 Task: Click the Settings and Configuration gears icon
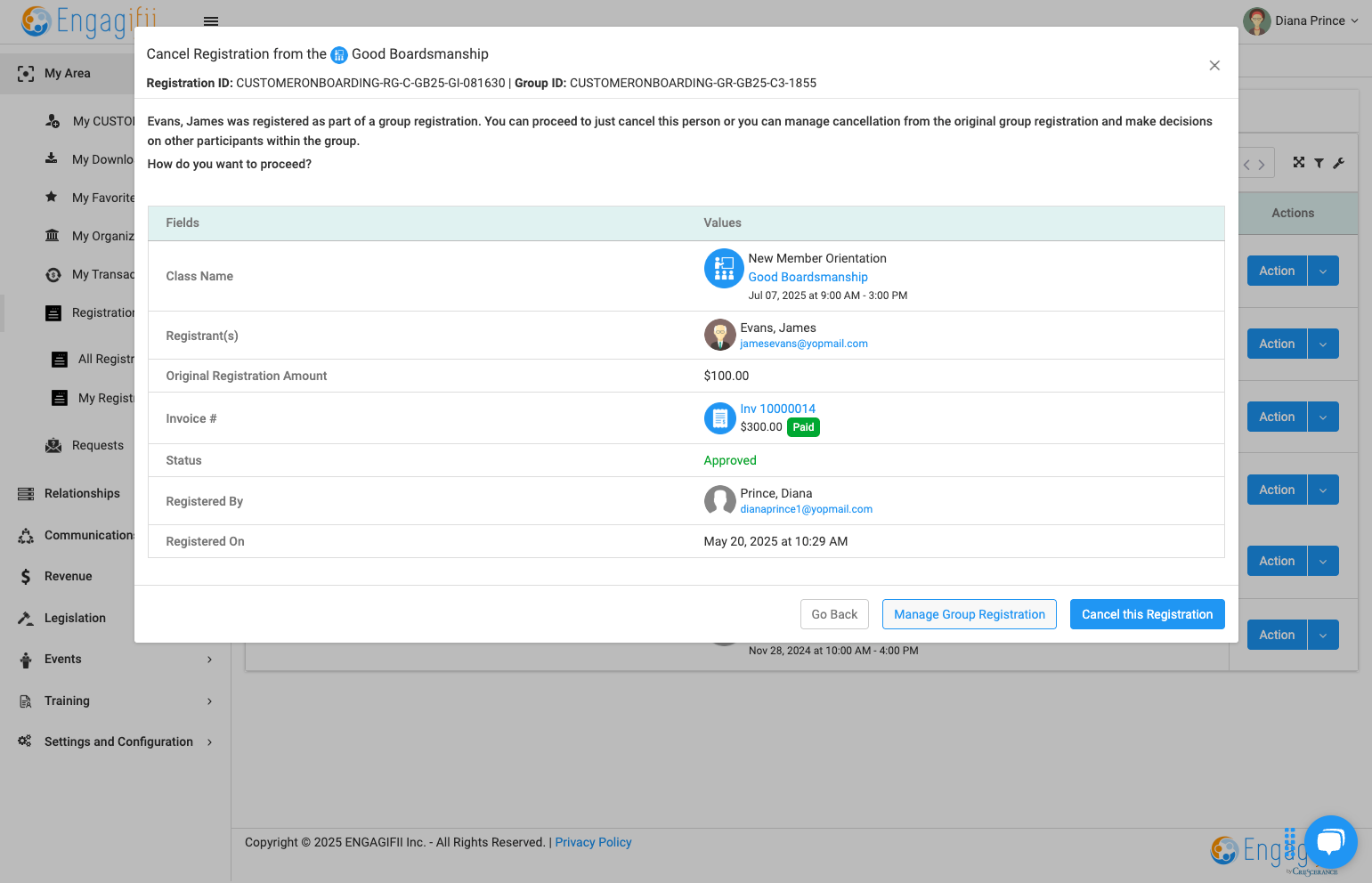coord(25,741)
